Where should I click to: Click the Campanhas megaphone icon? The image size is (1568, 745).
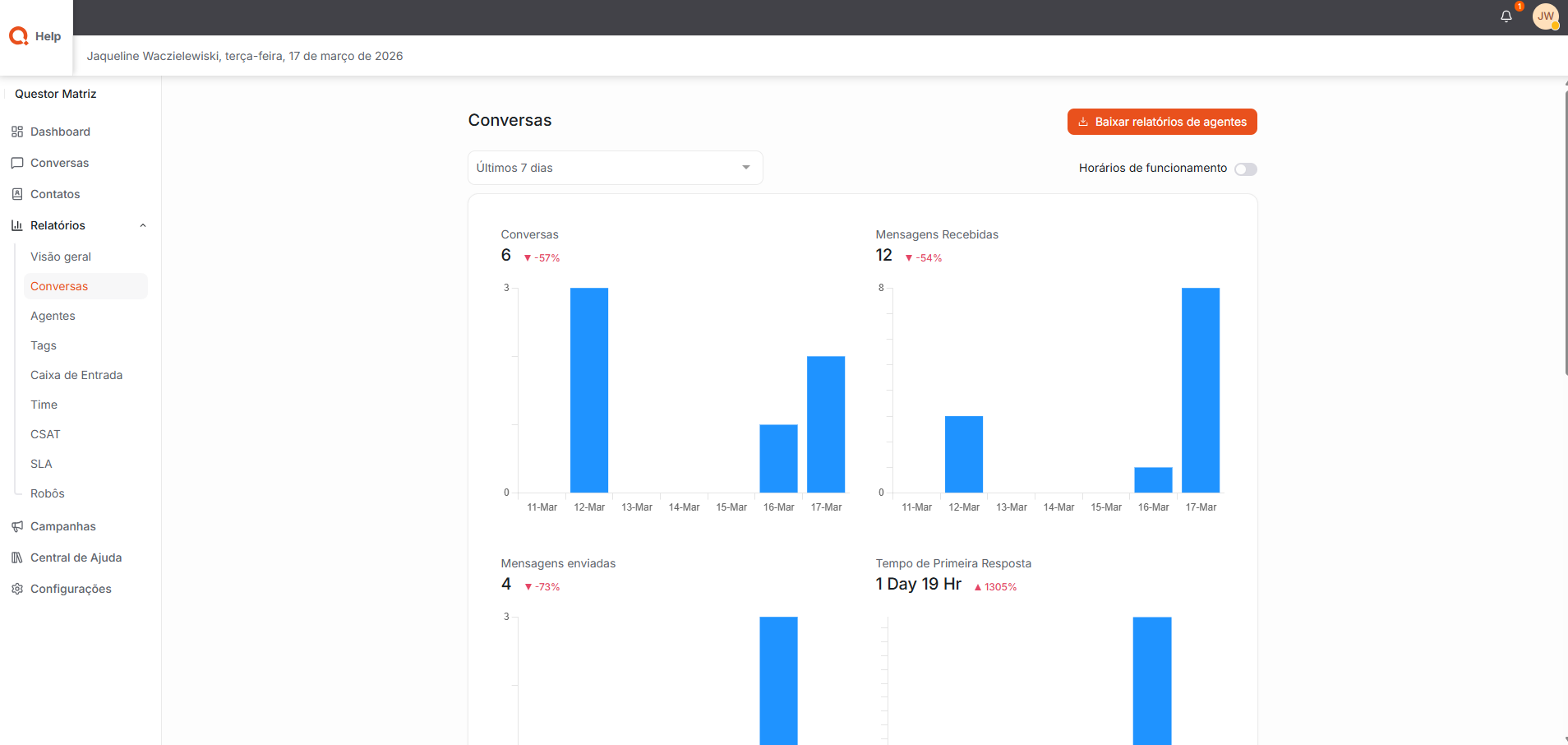click(17, 526)
